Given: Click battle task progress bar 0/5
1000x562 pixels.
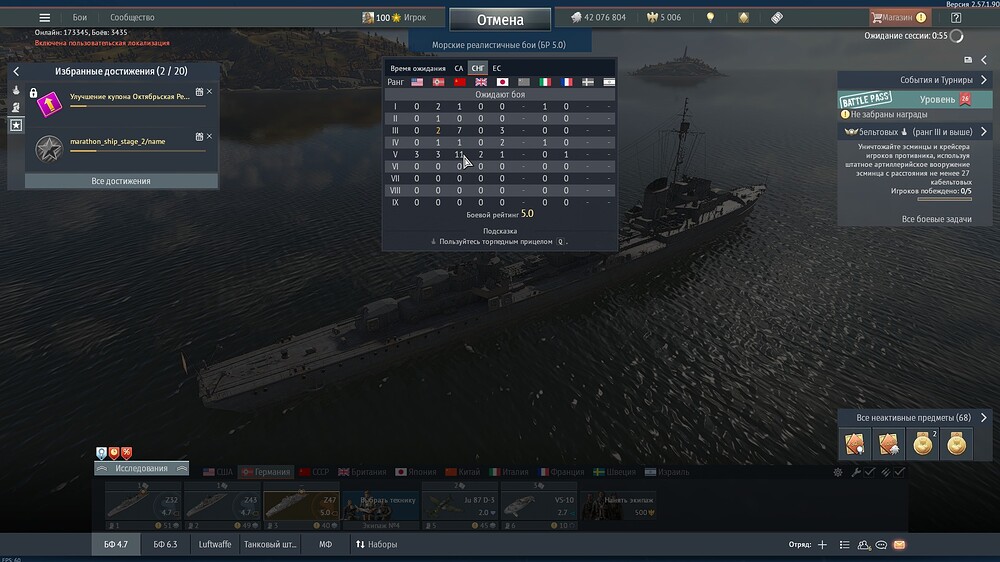Looking at the screenshot, I should click(945, 199).
